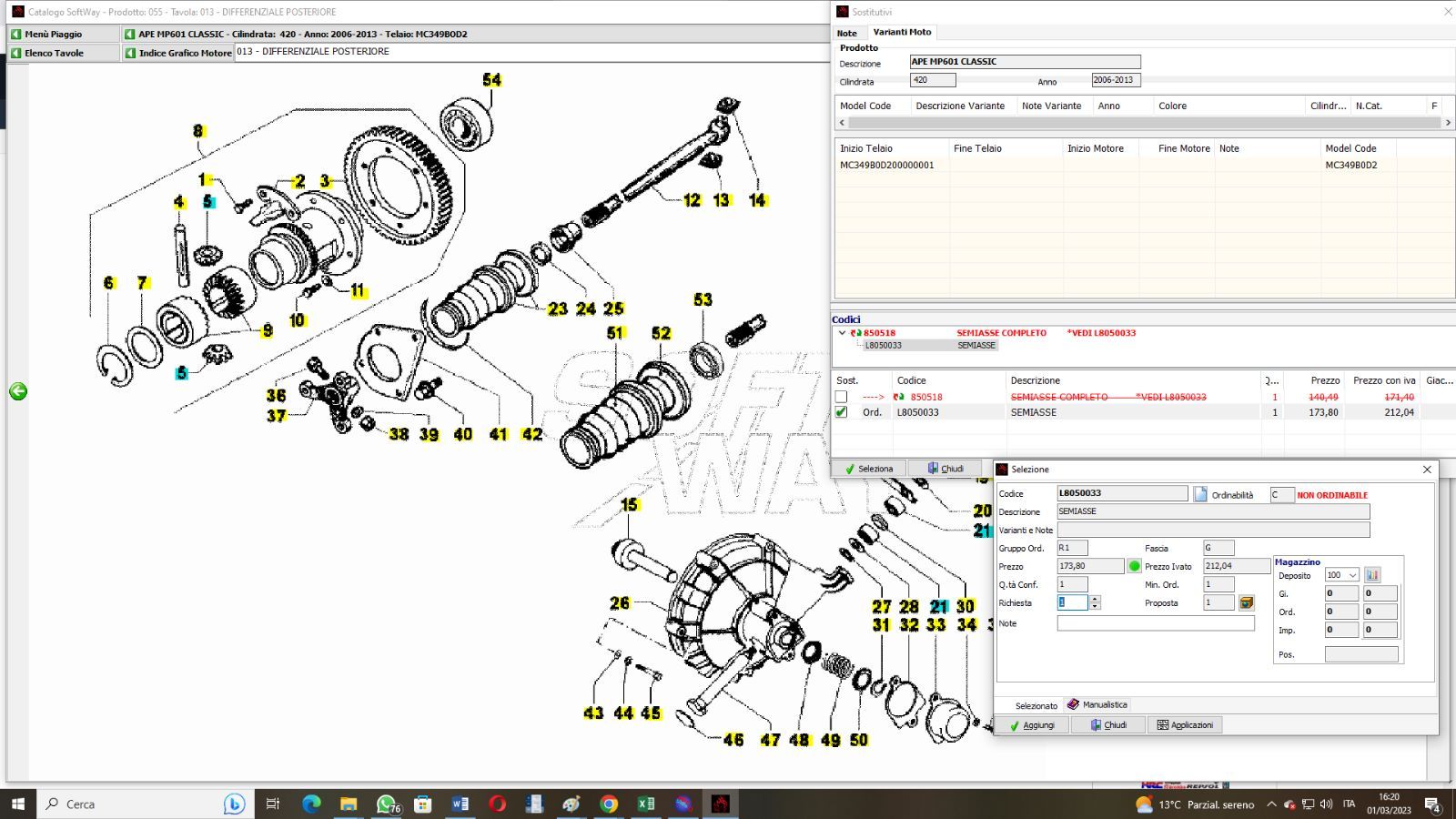Click into the Note text field

click(1155, 623)
